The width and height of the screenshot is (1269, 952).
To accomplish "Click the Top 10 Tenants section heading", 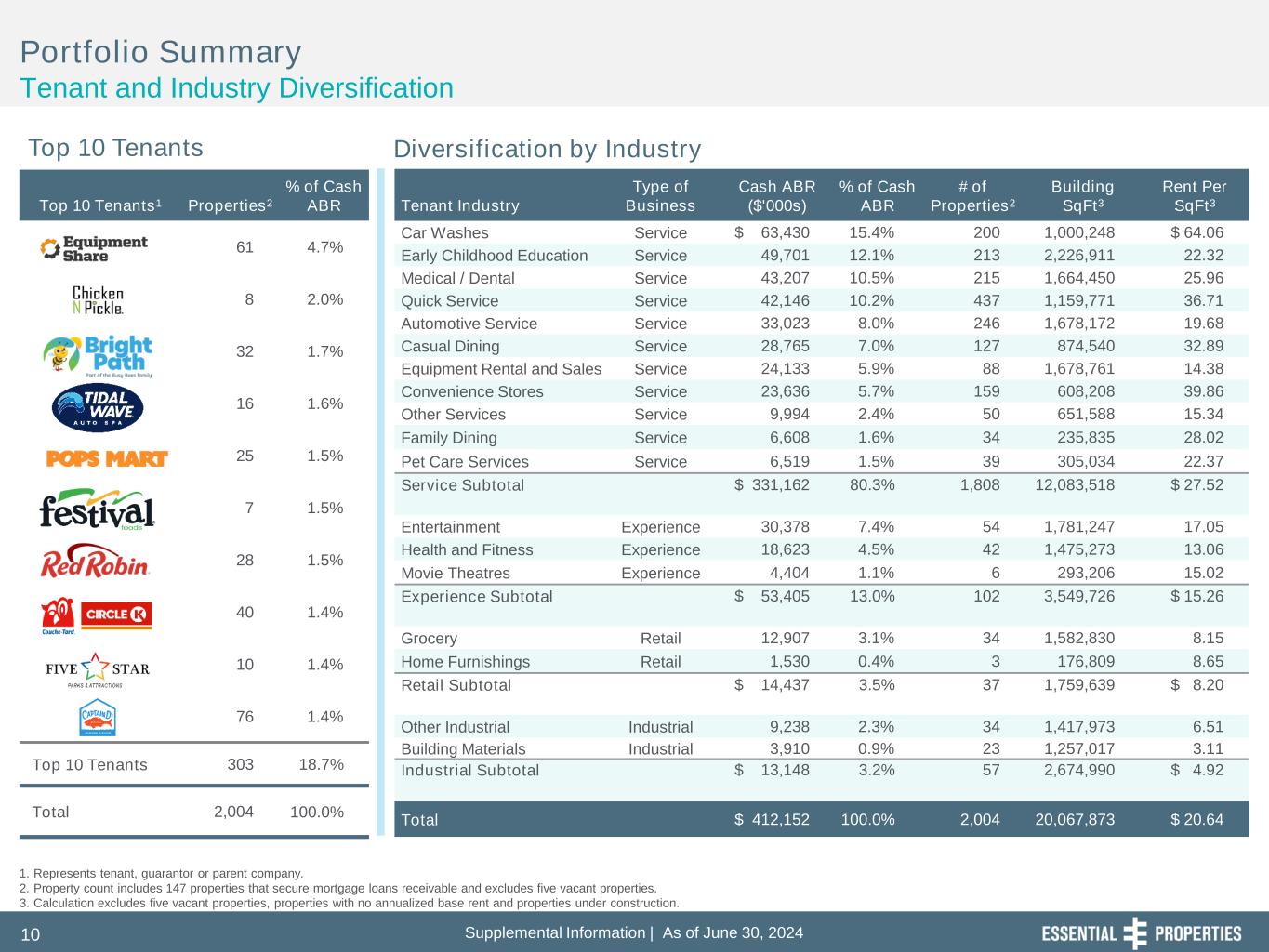I will click(115, 148).
